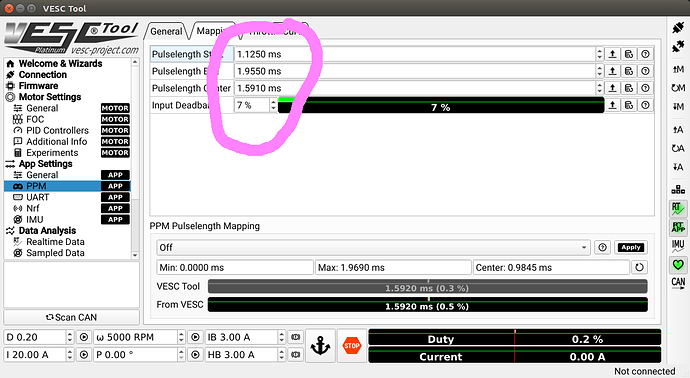Adjust HB 3.00 A spinner arrows
The height and width of the screenshot is (378, 690).
tap(282, 354)
